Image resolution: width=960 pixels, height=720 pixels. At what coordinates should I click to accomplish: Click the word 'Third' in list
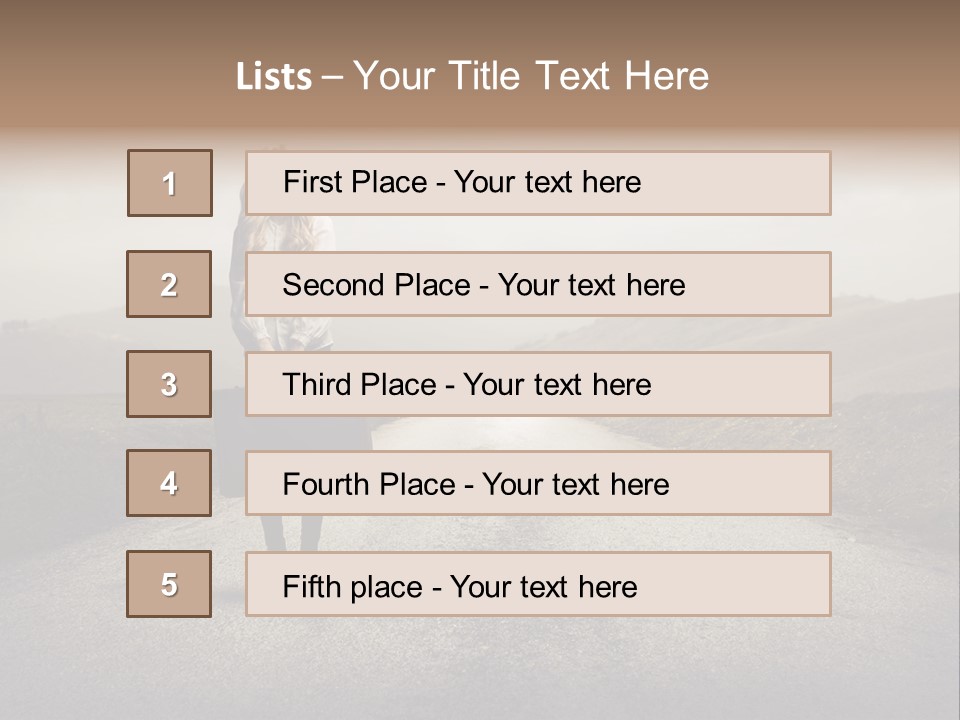point(318,385)
